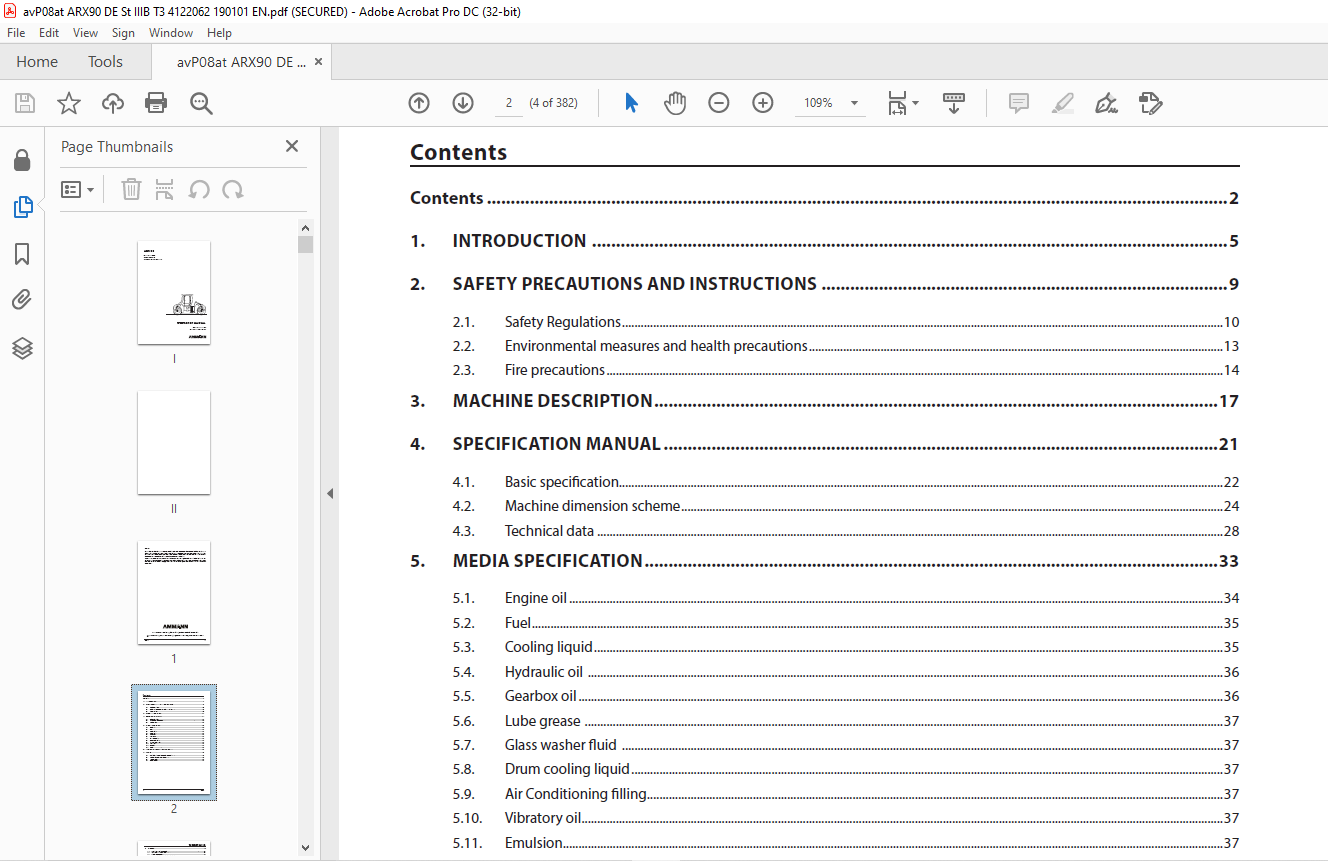Switch to the Home tab
1328x861 pixels.
coord(37,62)
